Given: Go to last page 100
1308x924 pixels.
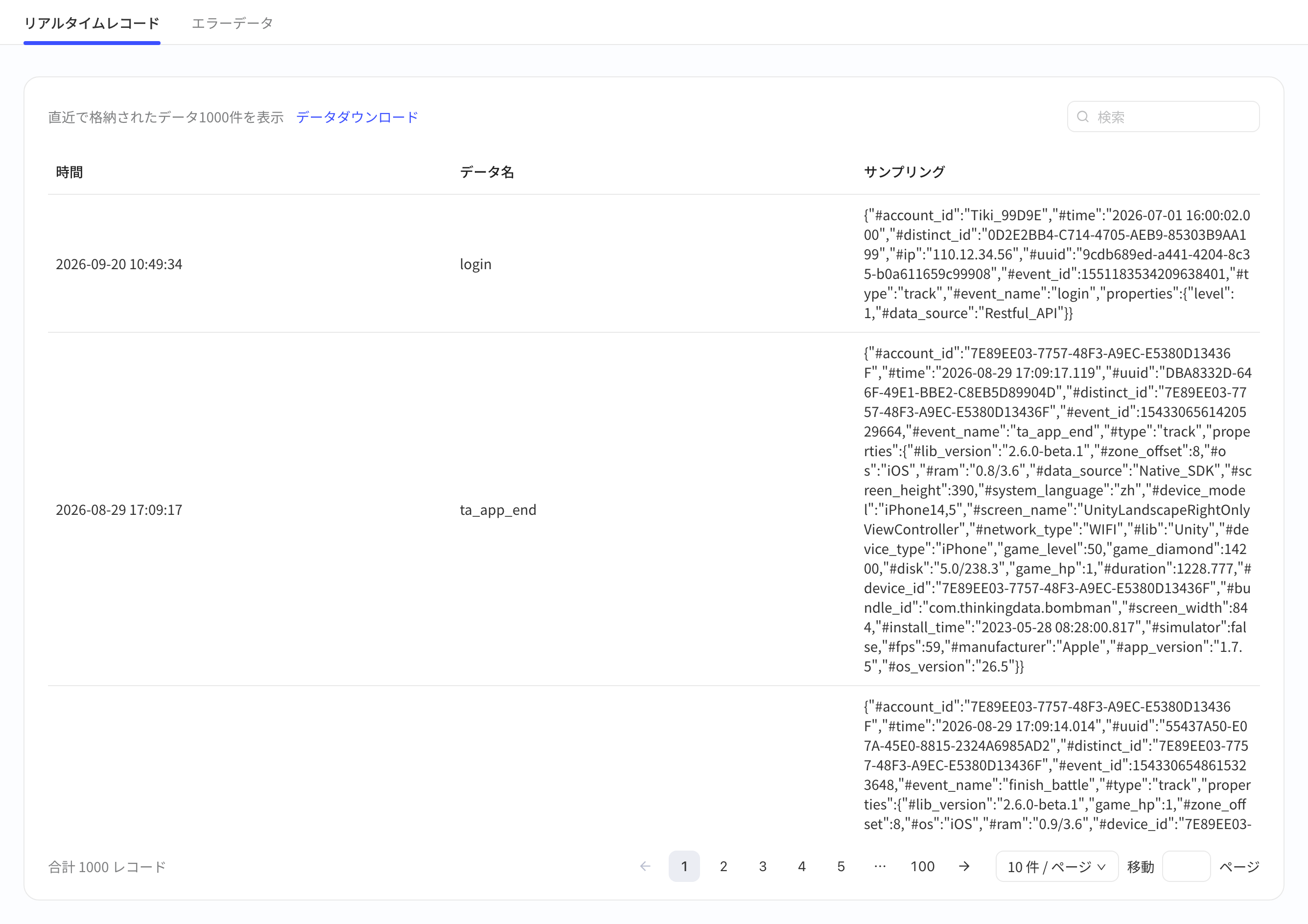Looking at the screenshot, I should pos(922,866).
